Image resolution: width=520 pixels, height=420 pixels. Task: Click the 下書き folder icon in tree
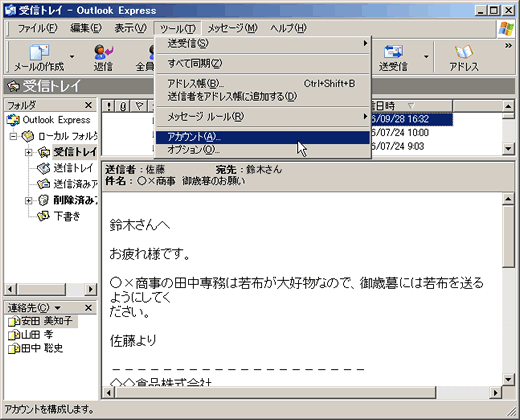[x=44, y=216]
